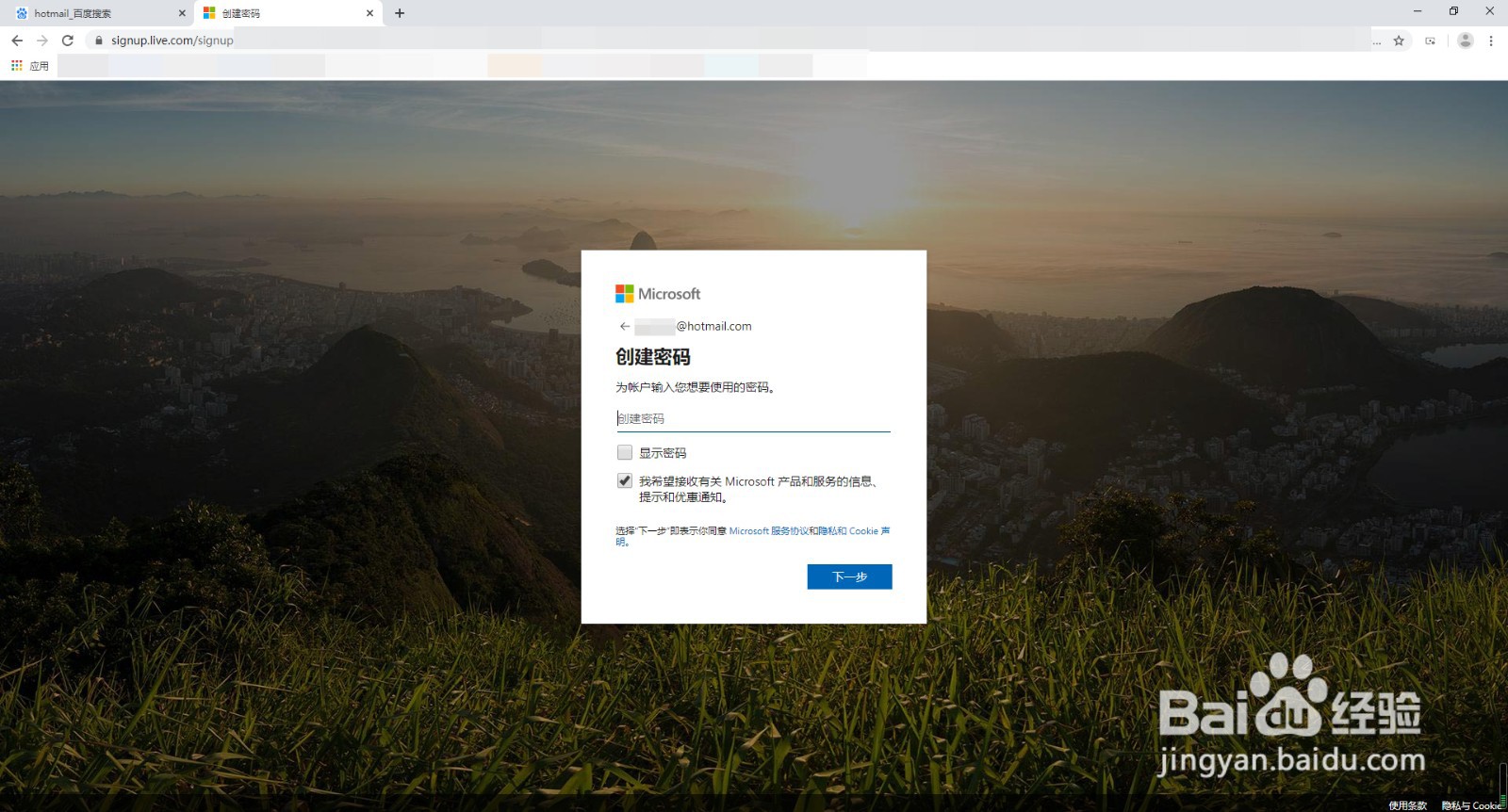Open the media control icon in the toolbar
This screenshot has height=812, width=1508.
click(x=1431, y=41)
